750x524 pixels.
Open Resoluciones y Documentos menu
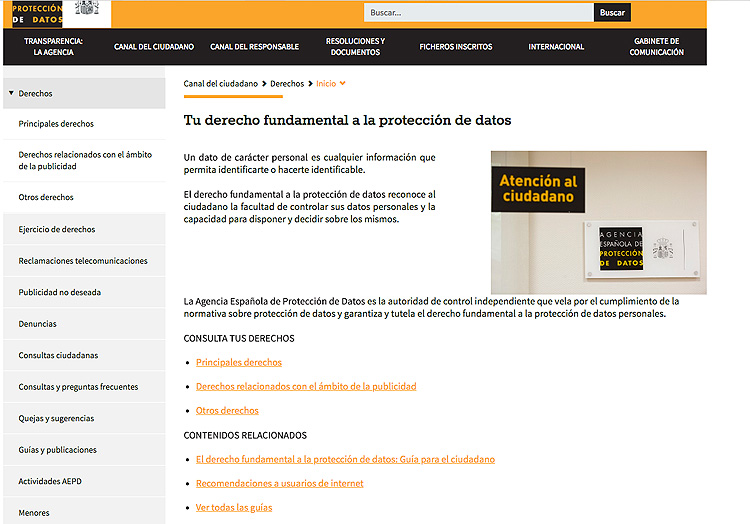355,46
